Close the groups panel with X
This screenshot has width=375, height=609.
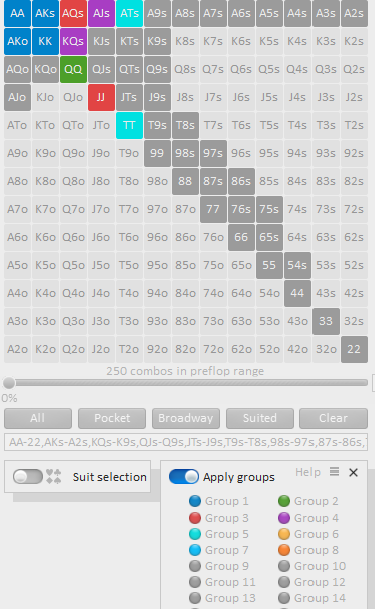tap(353, 472)
